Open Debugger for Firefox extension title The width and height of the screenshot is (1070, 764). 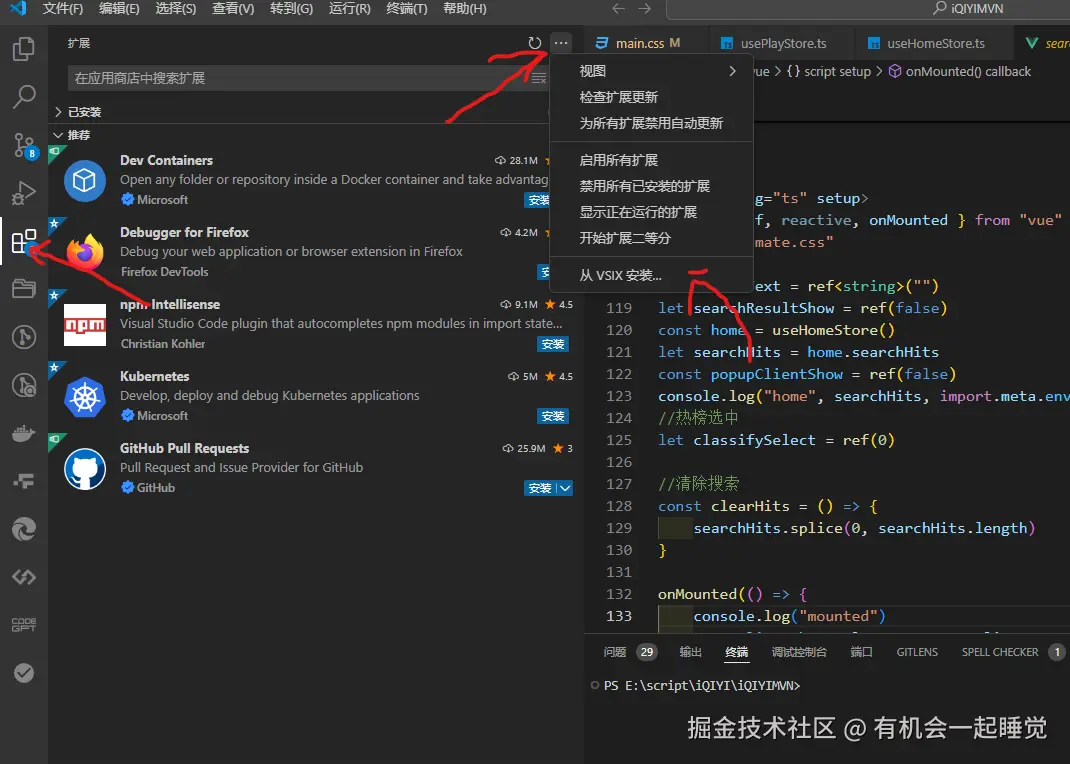point(184,233)
